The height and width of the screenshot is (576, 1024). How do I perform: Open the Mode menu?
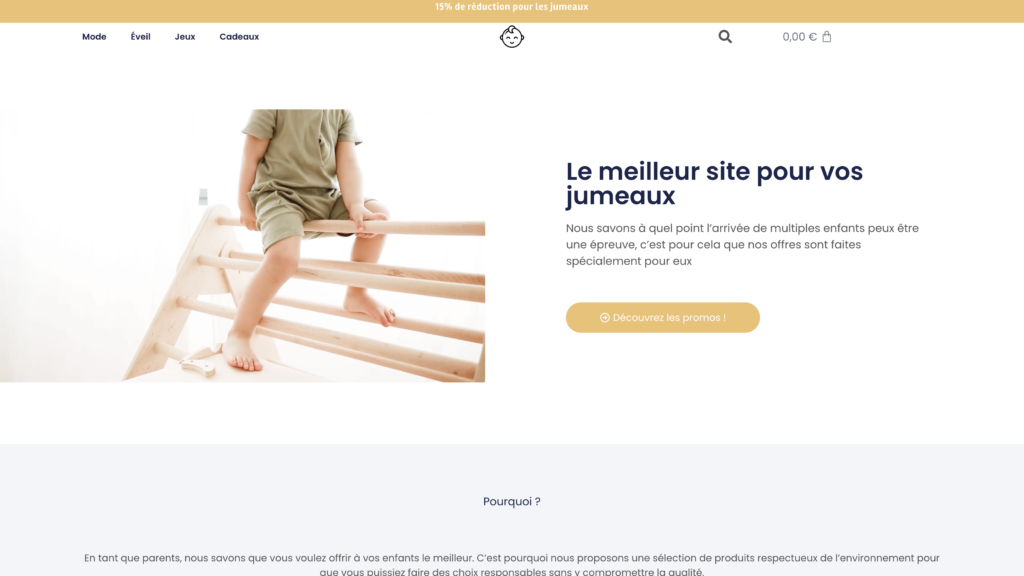[x=94, y=37]
